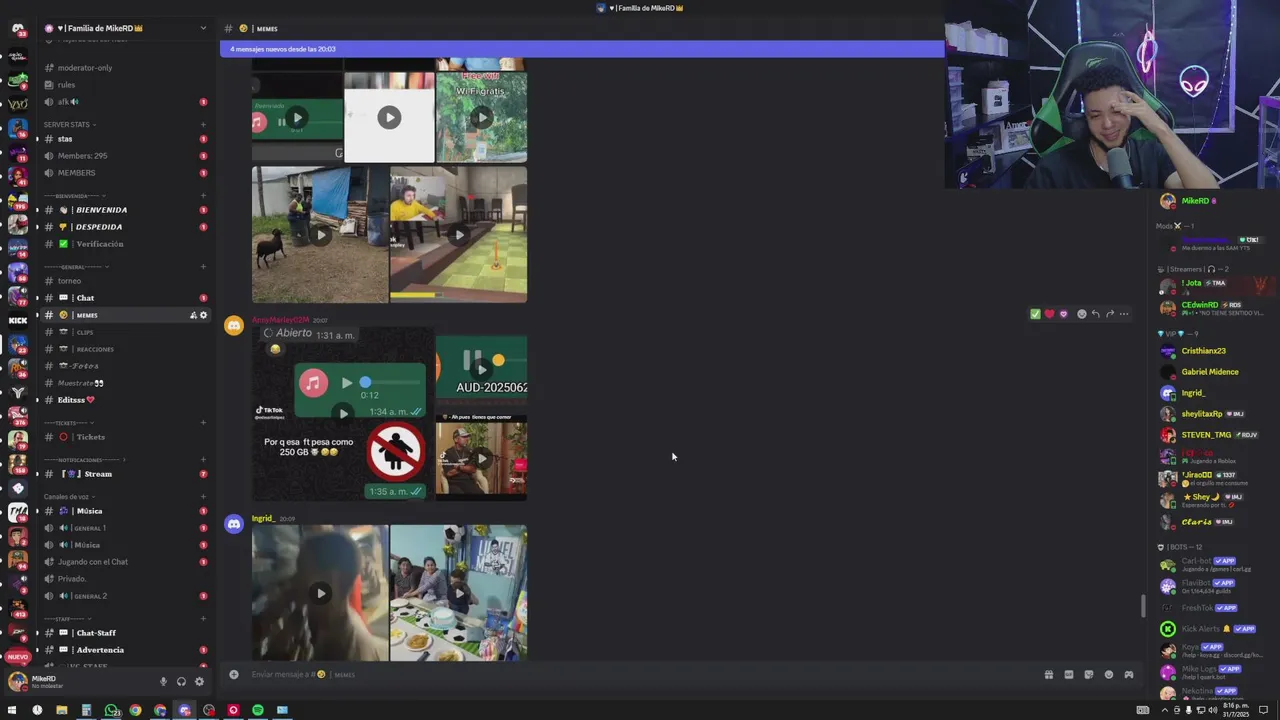Open User Settings gear beside MikeRD
The width and height of the screenshot is (1280, 720).
(199, 681)
